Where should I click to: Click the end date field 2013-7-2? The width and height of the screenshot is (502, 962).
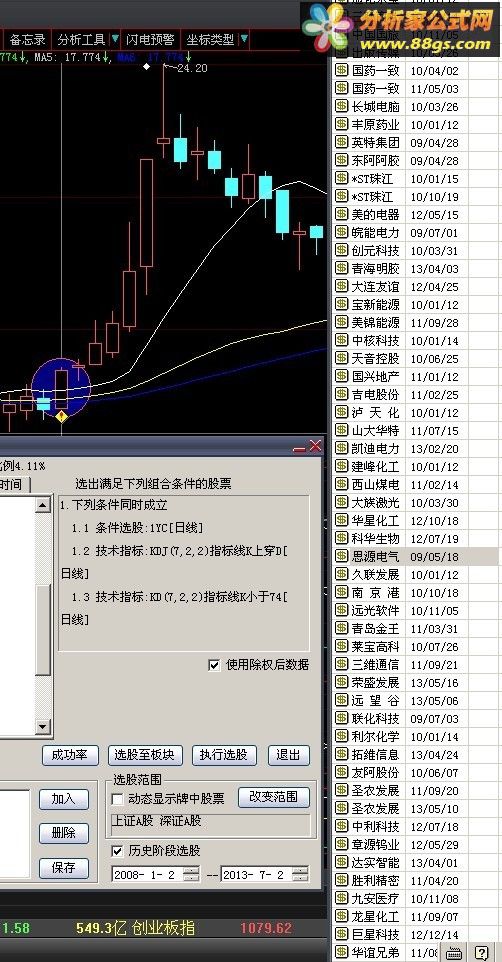(257, 874)
